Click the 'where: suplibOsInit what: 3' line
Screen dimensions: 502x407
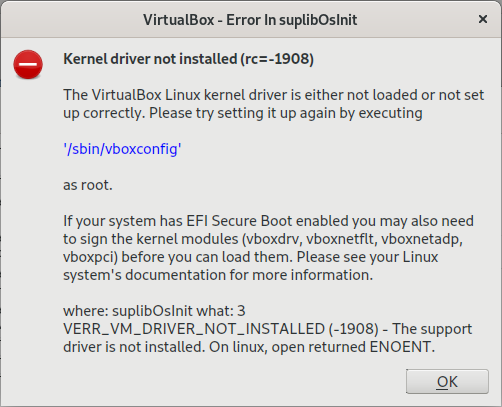(x=154, y=311)
